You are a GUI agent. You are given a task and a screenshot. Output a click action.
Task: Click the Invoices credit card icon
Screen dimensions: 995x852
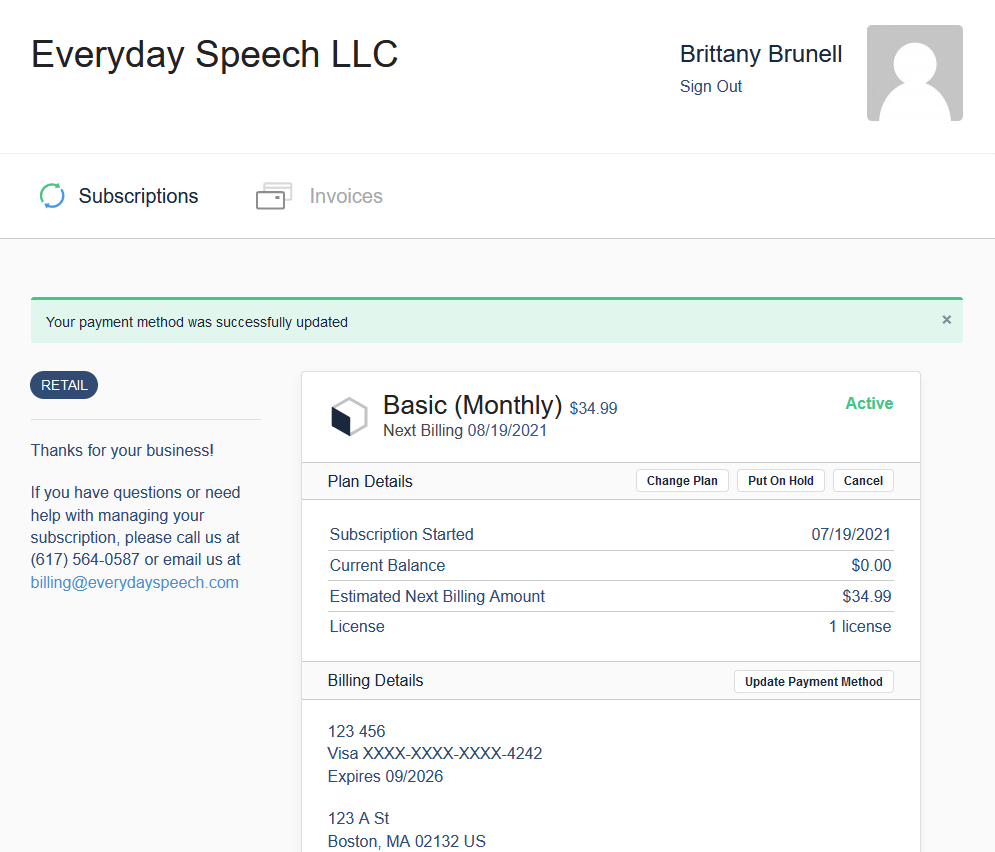click(273, 196)
